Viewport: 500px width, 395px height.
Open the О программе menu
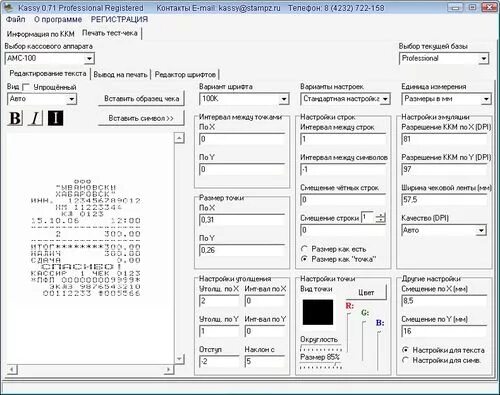[58, 19]
